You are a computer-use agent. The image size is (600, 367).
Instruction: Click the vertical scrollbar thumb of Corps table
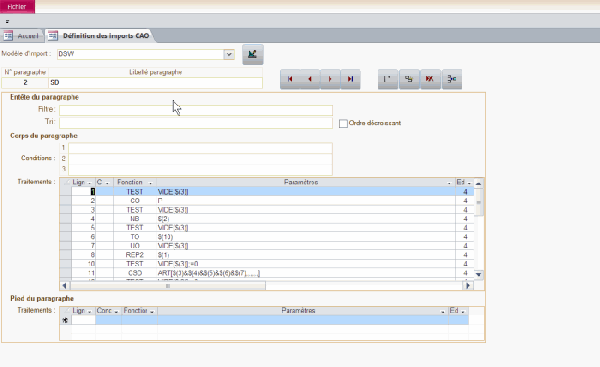[x=478, y=202]
